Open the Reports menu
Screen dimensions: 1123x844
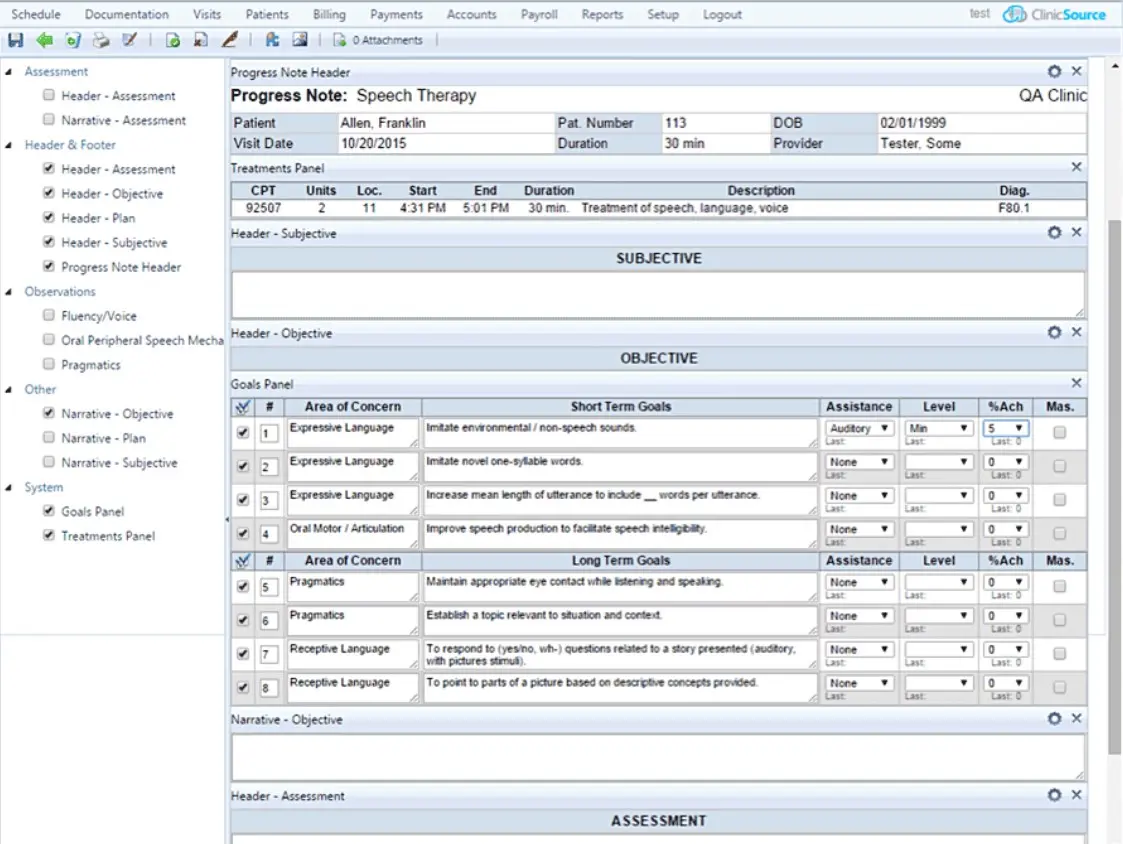click(x=602, y=14)
